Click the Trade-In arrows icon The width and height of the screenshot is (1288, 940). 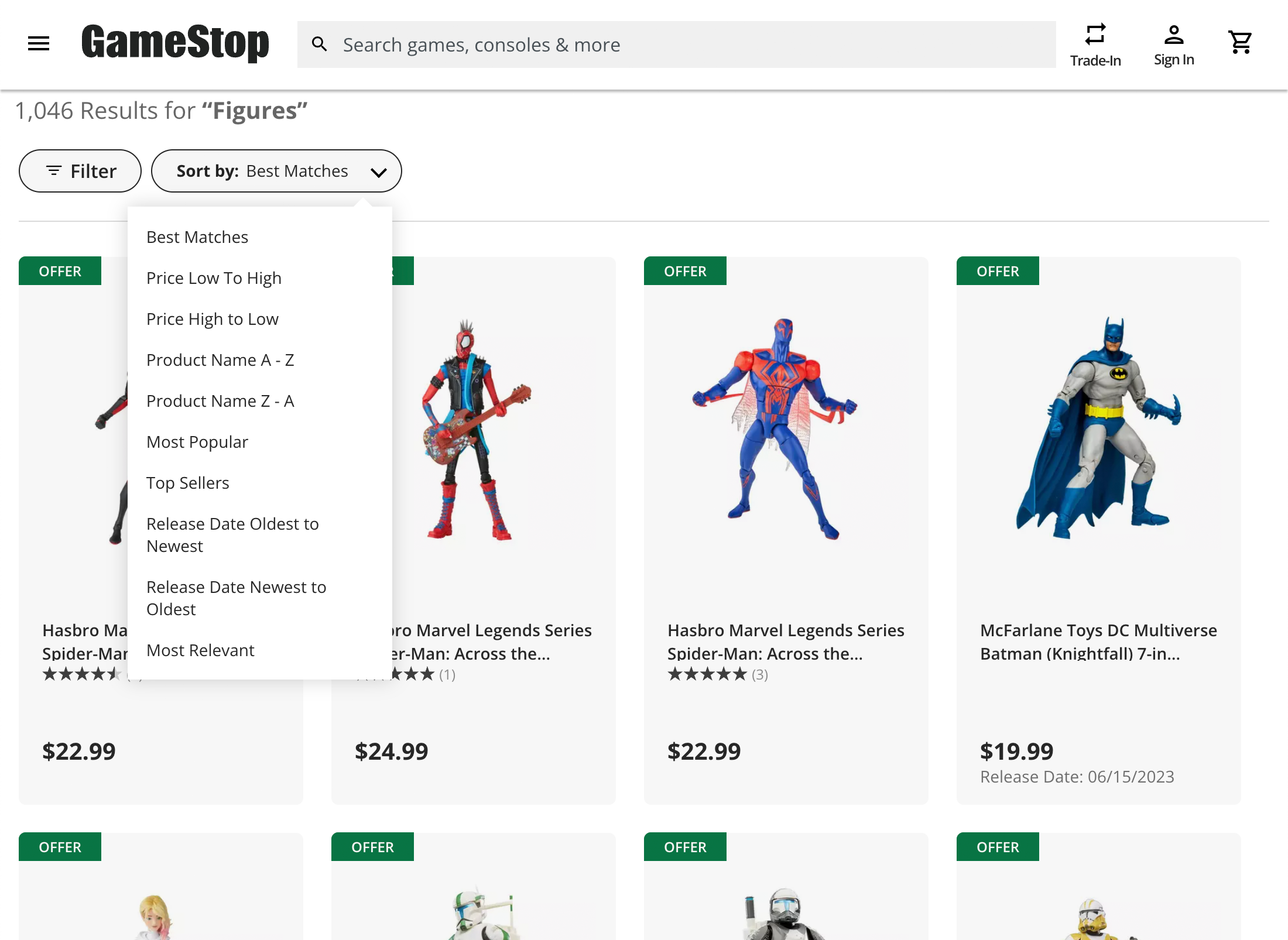coord(1095,34)
